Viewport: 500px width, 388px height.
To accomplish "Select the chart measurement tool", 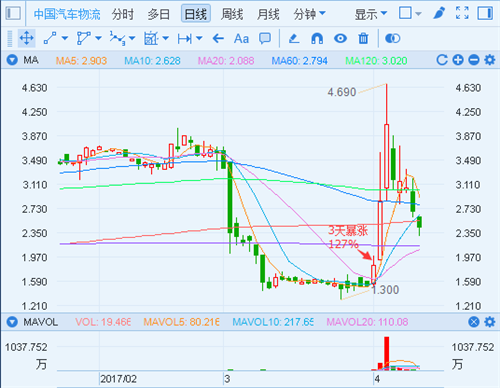I will pyautogui.click(x=151, y=38).
